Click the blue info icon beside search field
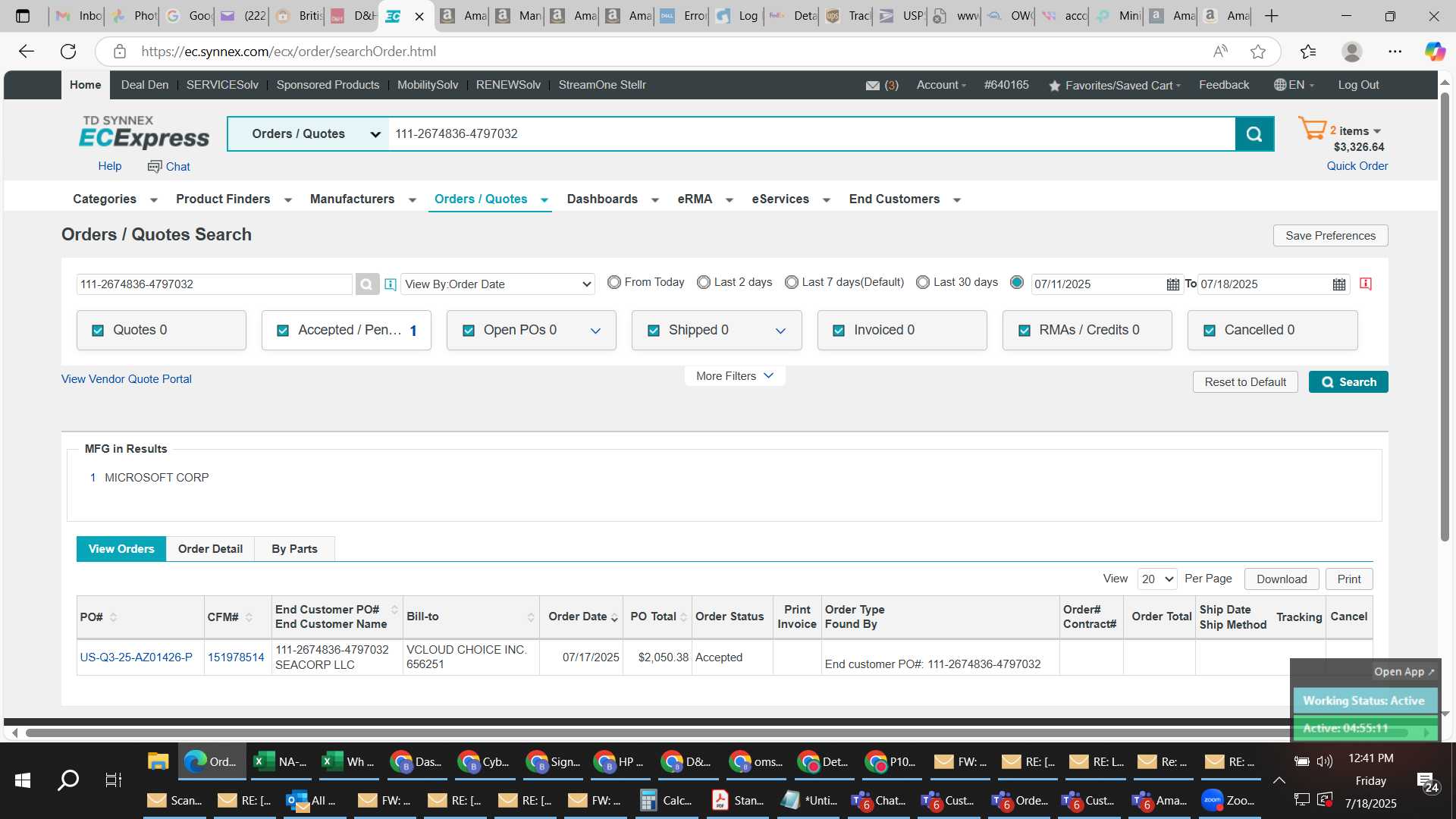The width and height of the screenshot is (1456, 819). pos(391,284)
